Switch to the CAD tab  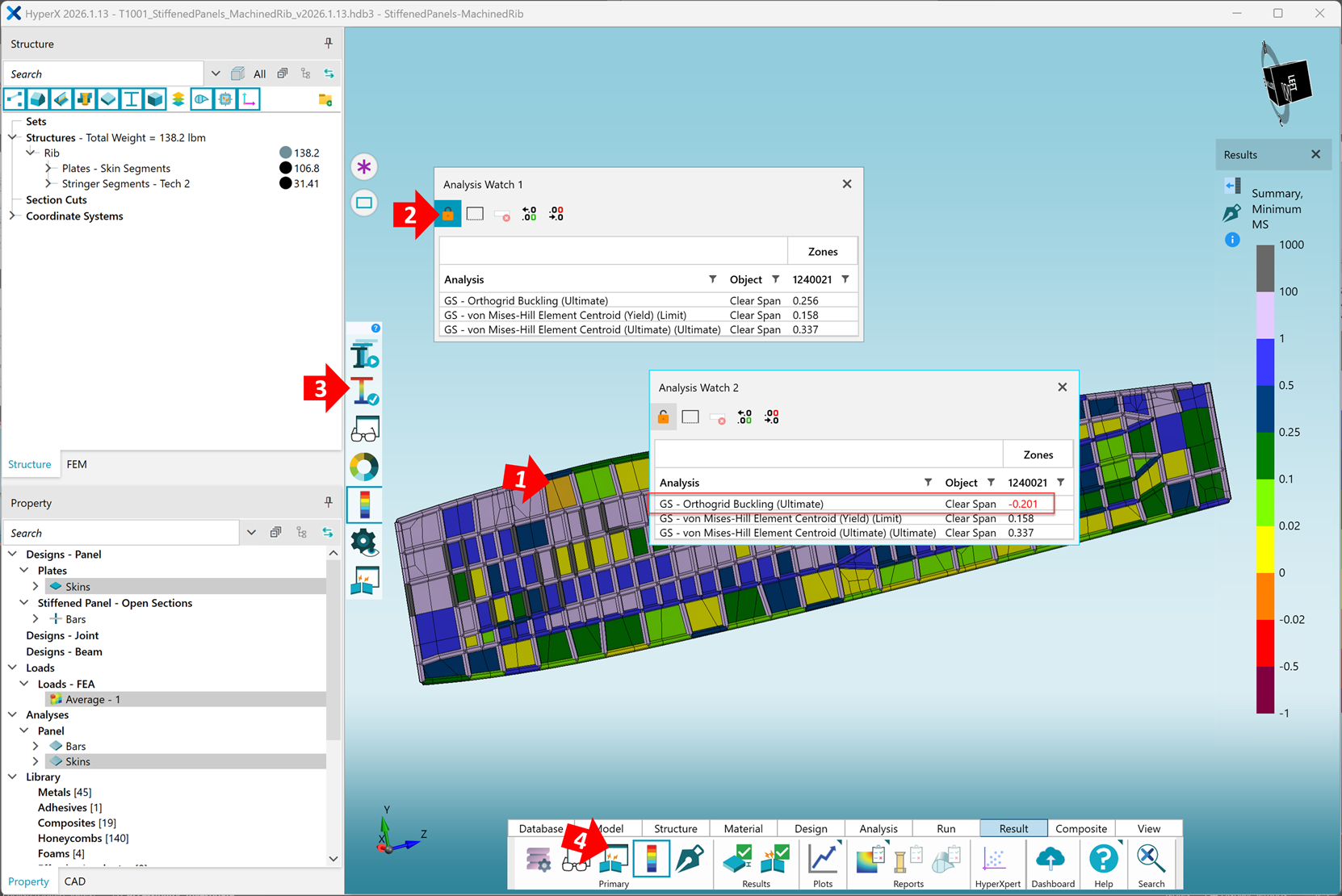point(75,881)
